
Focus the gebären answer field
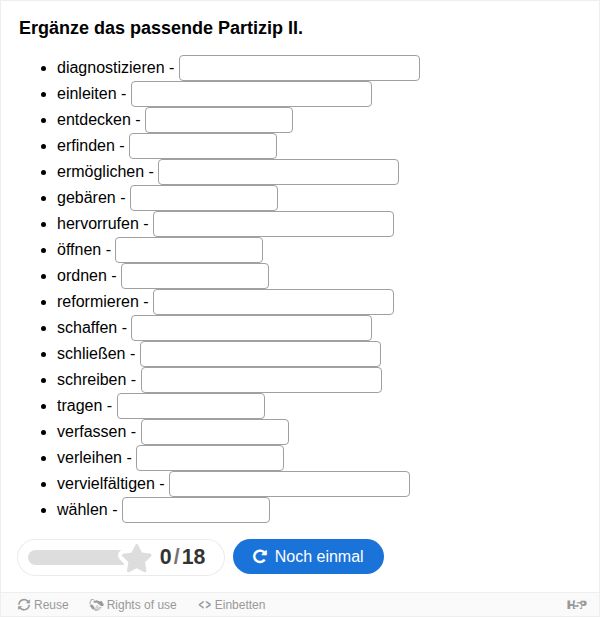pyautogui.click(x=204, y=198)
